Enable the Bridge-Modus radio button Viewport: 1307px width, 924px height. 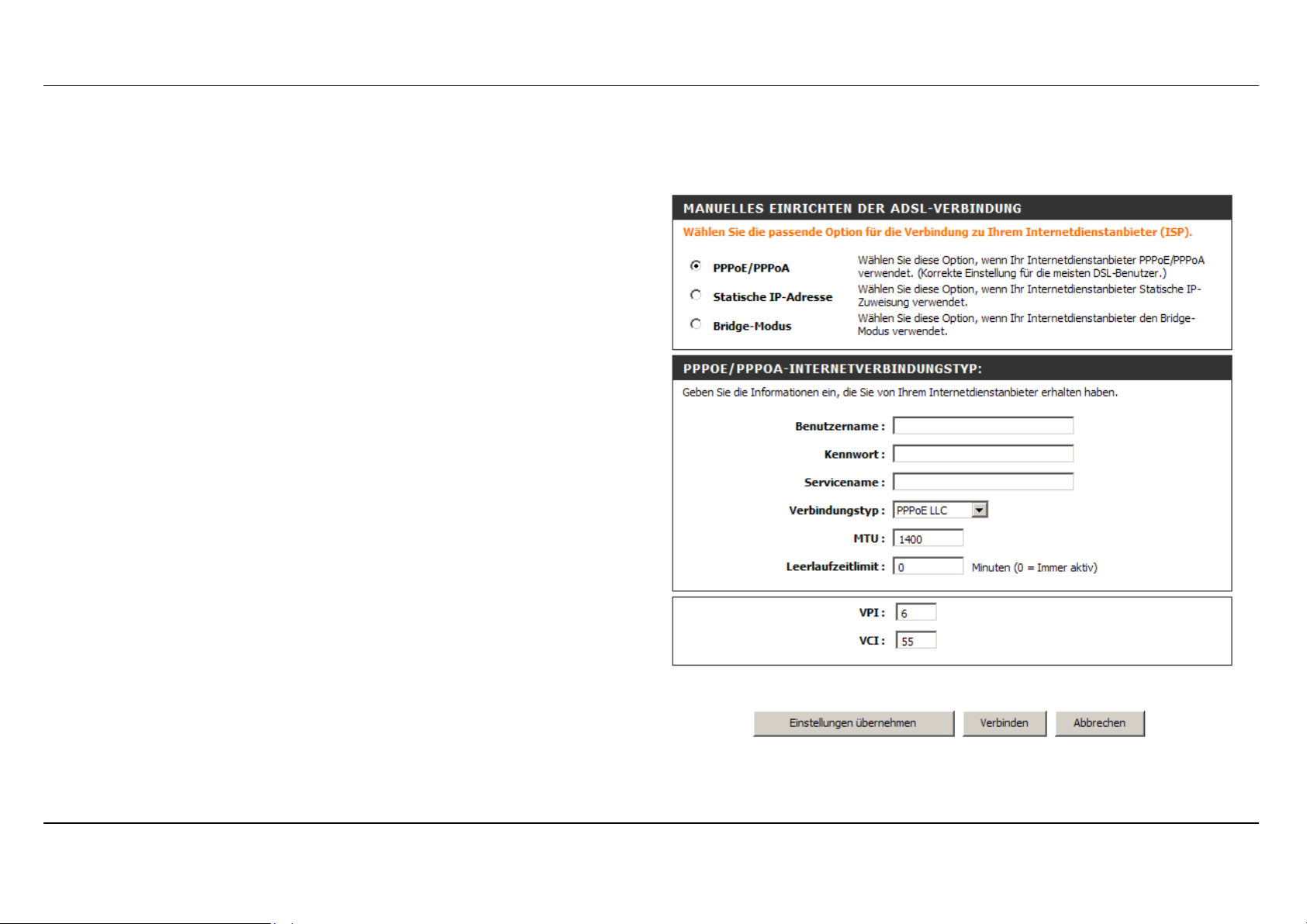(696, 324)
